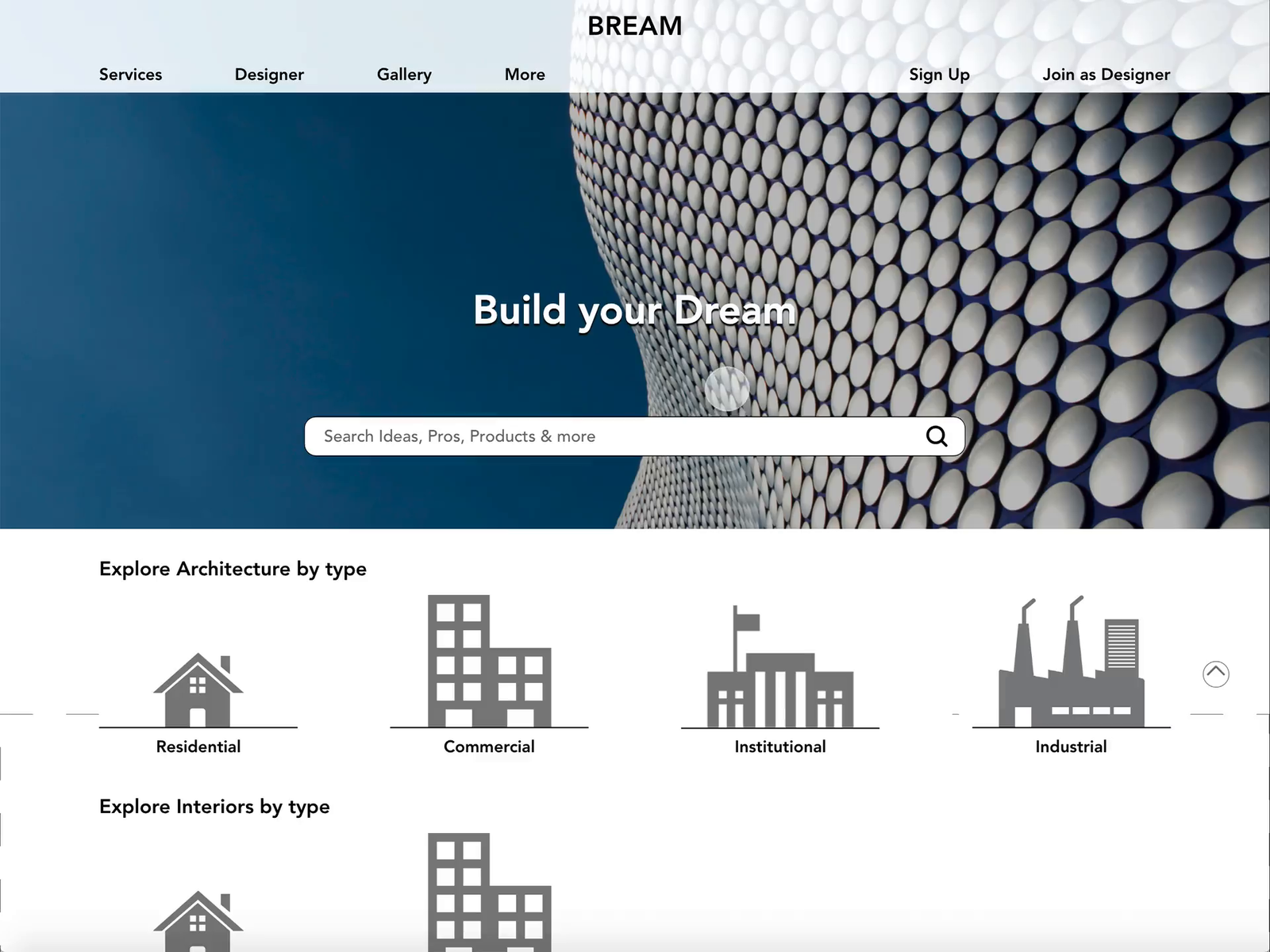Select the Designer navigation item
Image resolution: width=1270 pixels, height=952 pixels.
point(268,74)
